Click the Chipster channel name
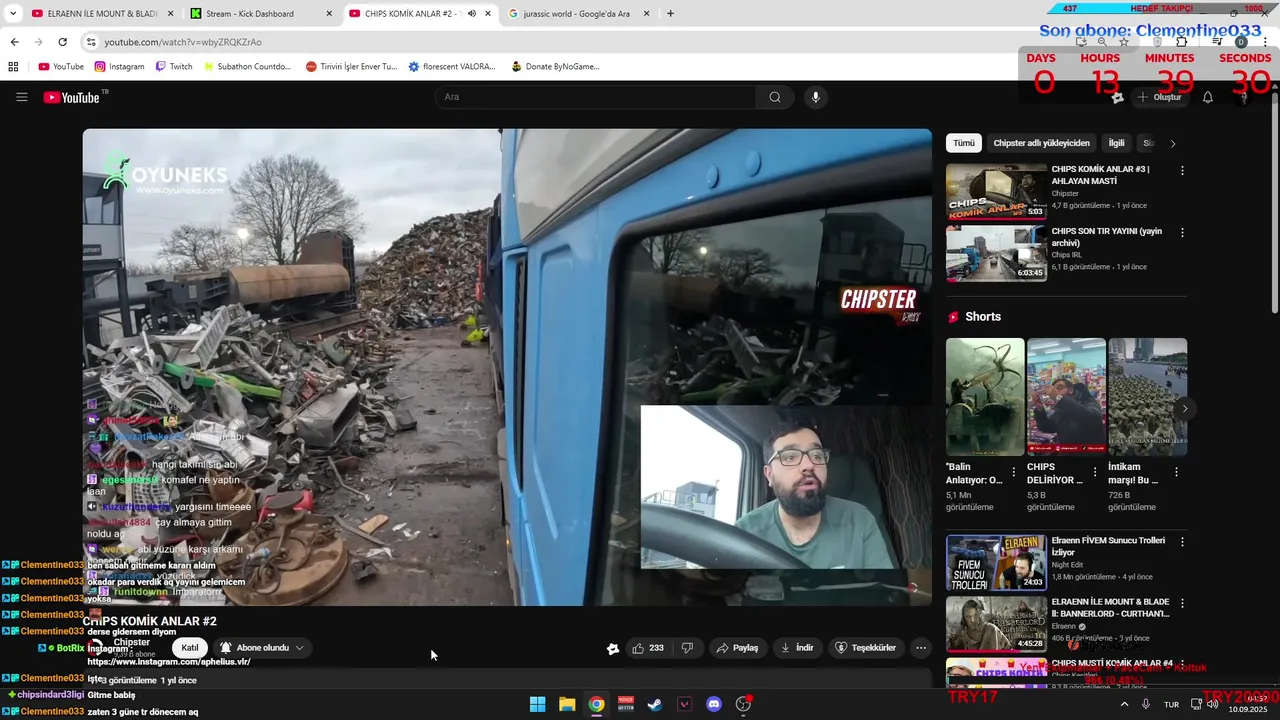 pos(132,642)
